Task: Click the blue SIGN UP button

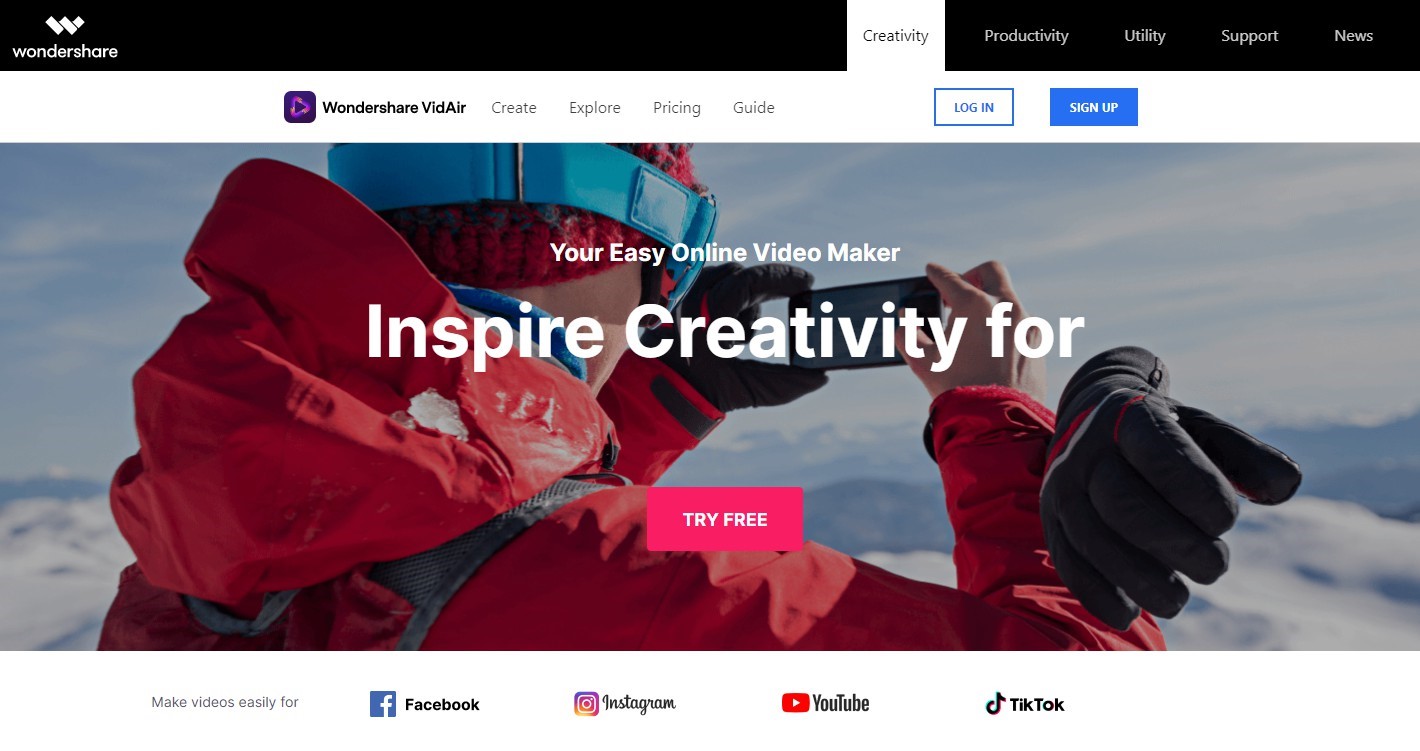Action: coord(1094,107)
